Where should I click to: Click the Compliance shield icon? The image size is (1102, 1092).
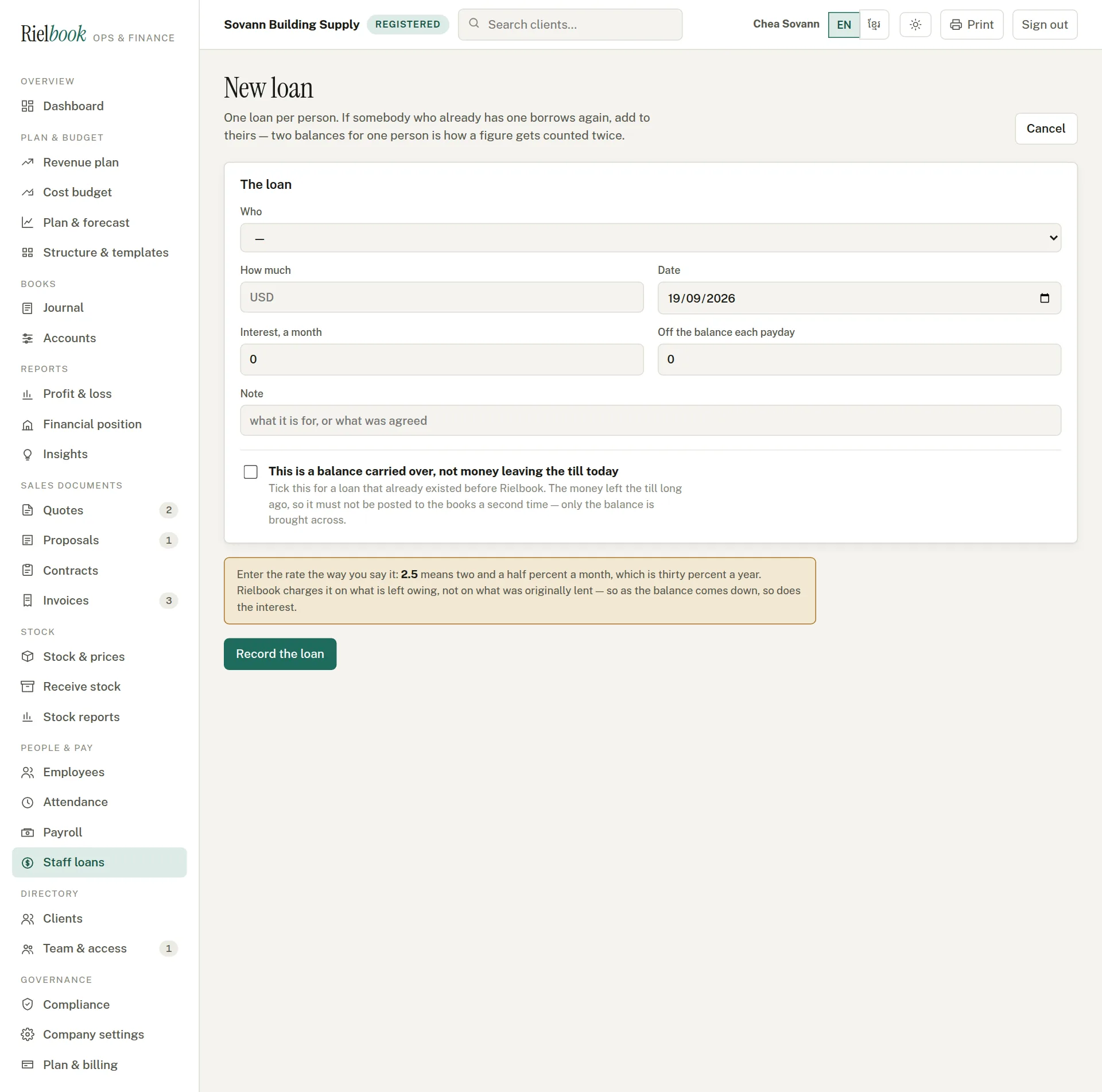click(x=28, y=1005)
